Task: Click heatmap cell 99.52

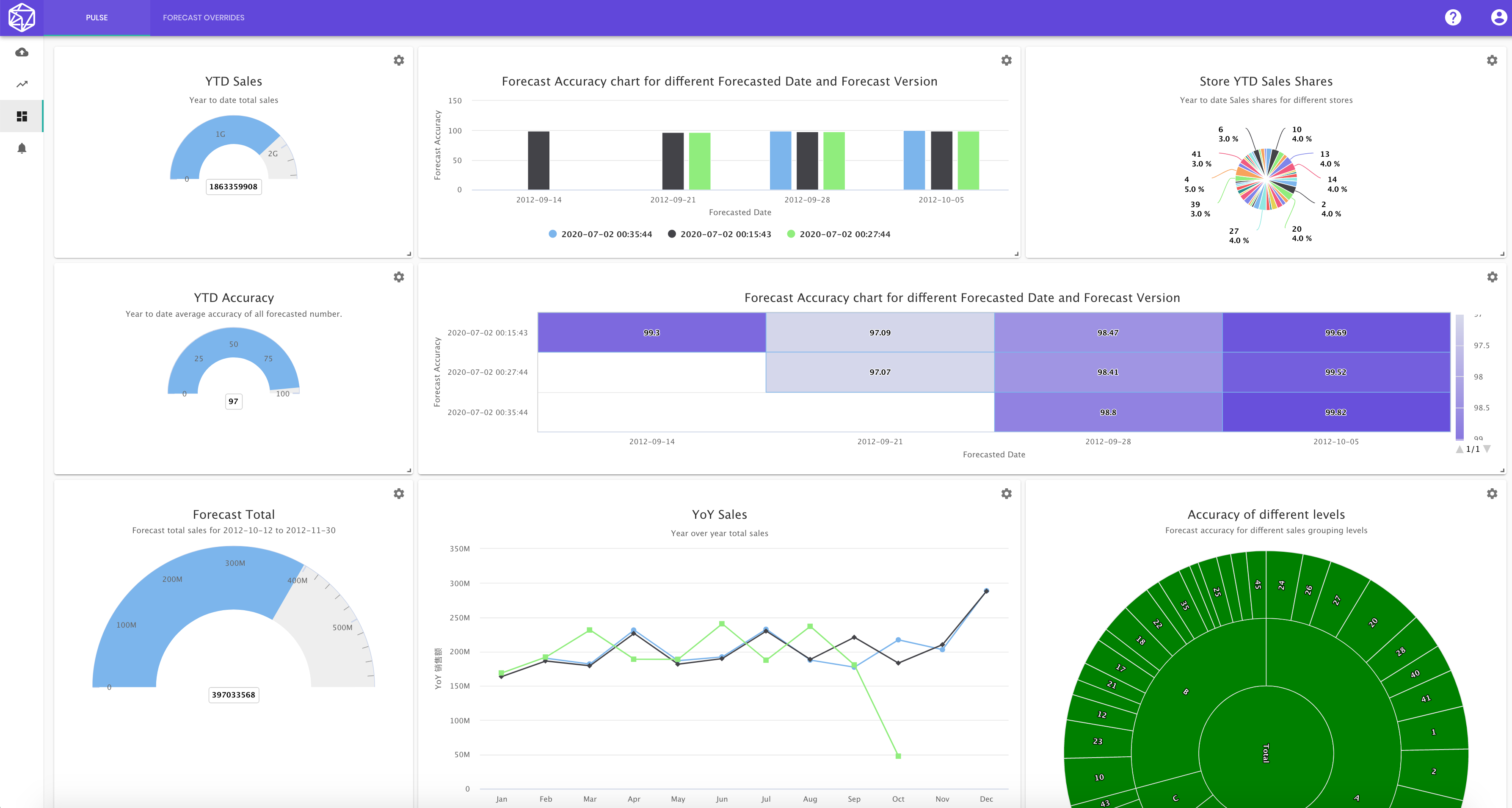Action: click(1336, 372)
